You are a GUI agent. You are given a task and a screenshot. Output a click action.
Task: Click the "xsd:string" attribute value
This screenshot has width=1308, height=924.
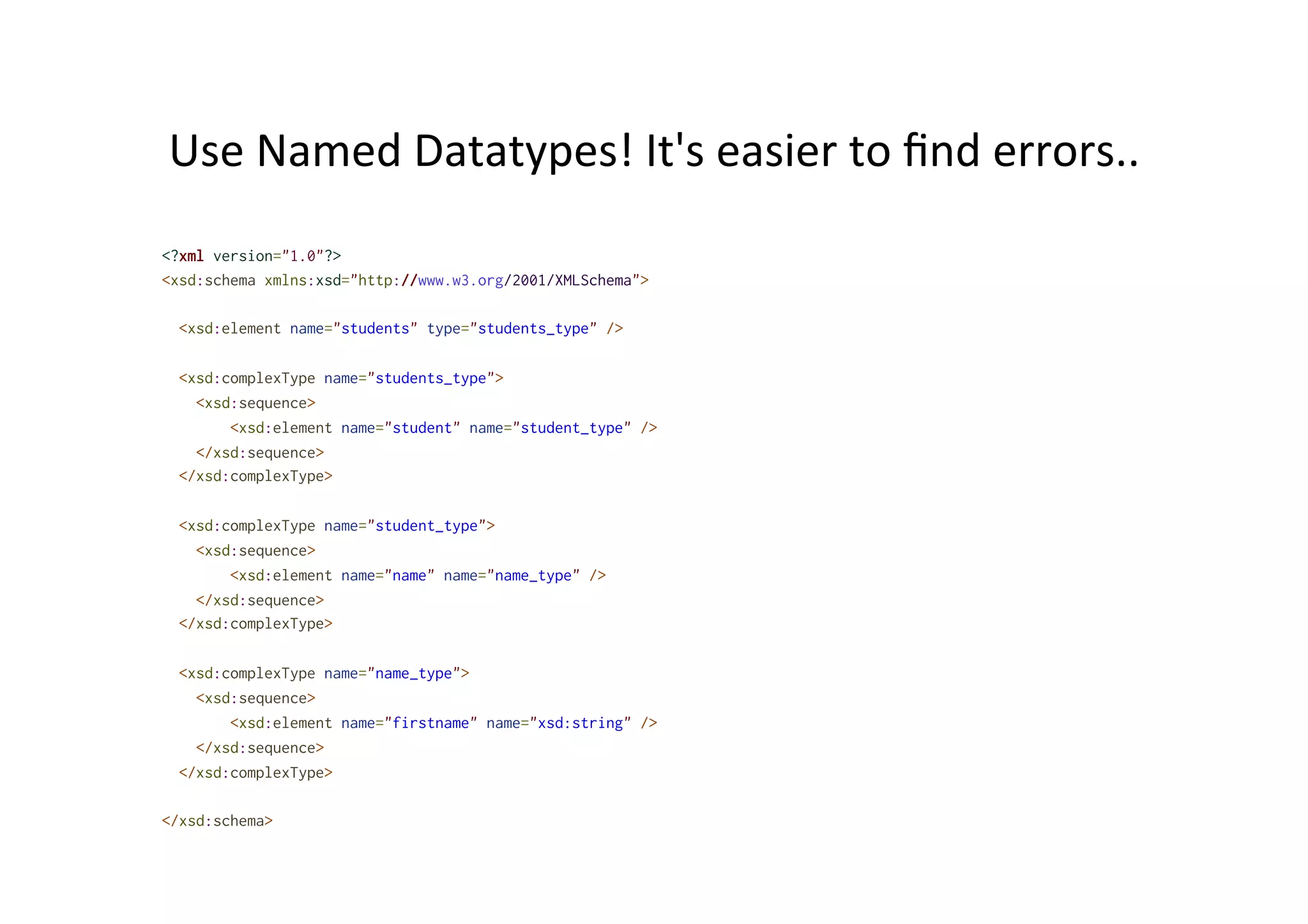pyautogui.click(x=580, y=723)
